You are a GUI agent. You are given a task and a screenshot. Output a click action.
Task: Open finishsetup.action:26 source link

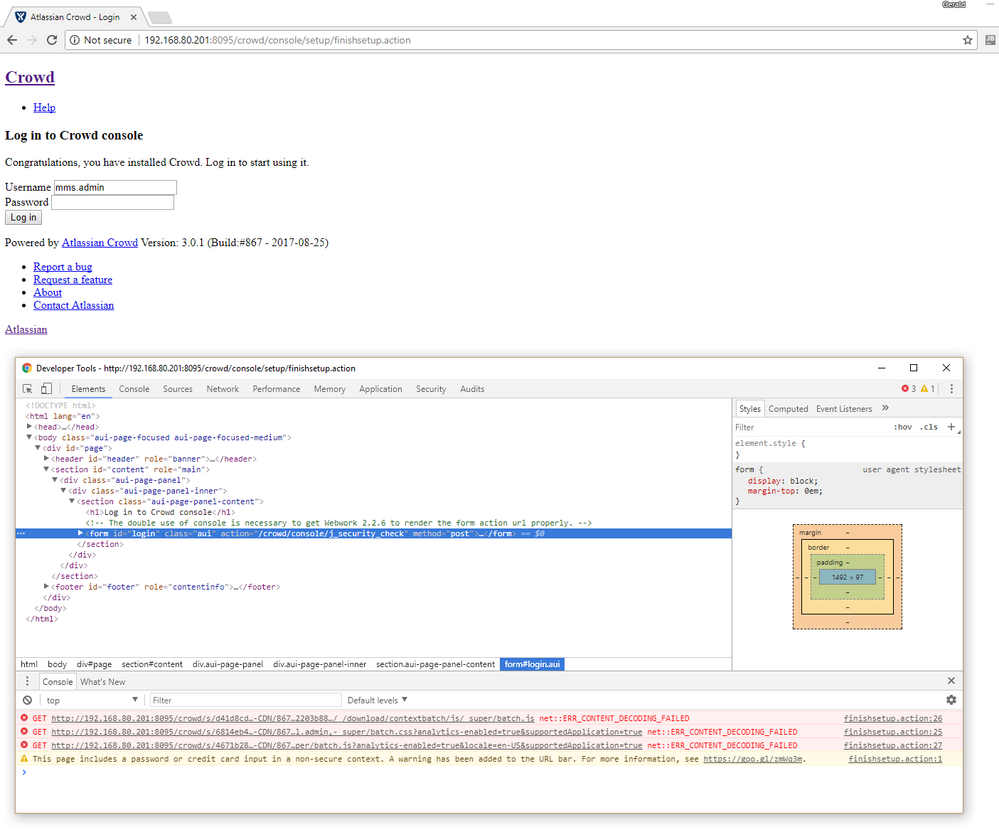click(x=893, y=718)
